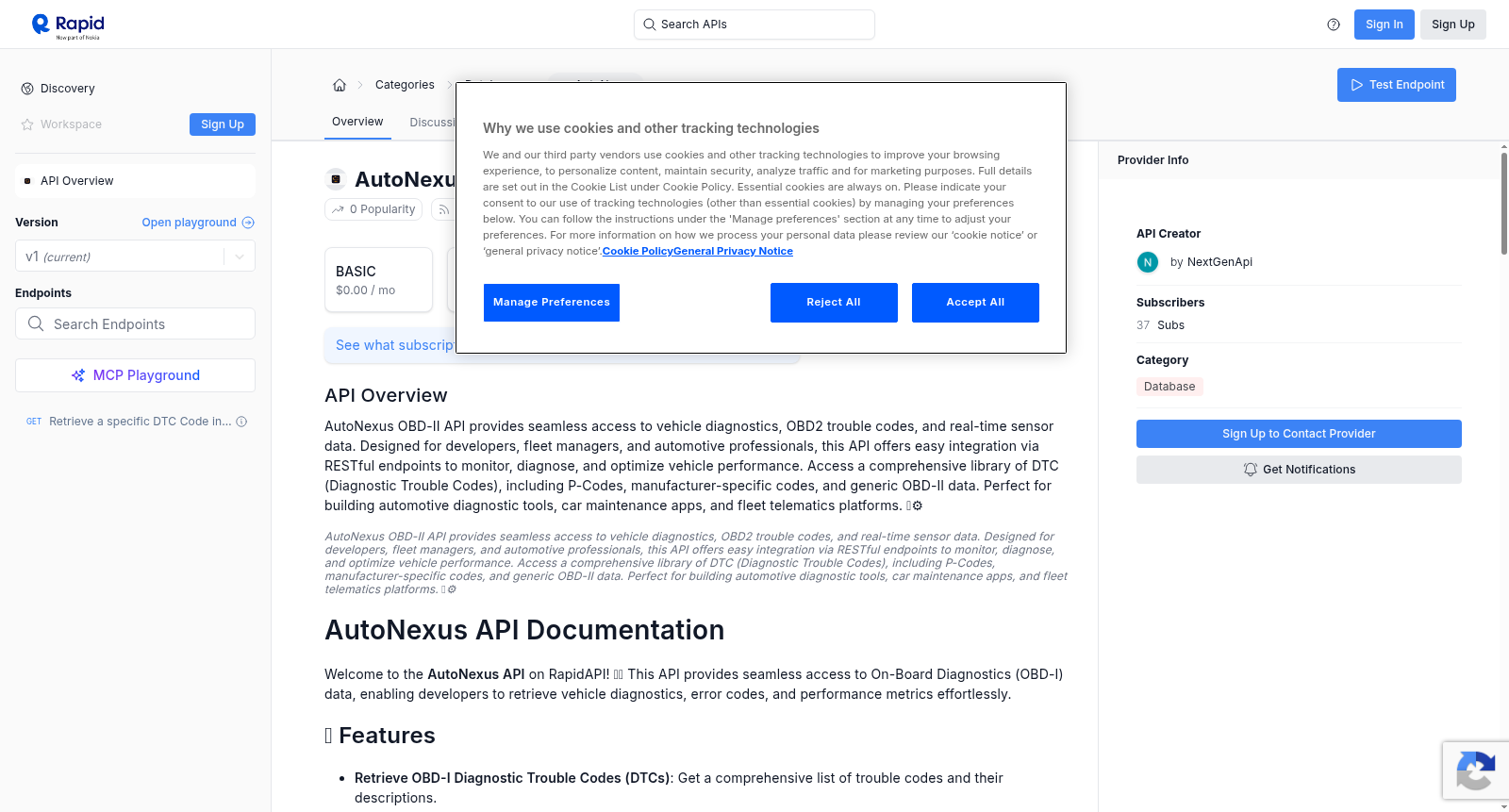Open Manage Preferences for cookies
Screen dimensions: 1509x812
point(552,303)
